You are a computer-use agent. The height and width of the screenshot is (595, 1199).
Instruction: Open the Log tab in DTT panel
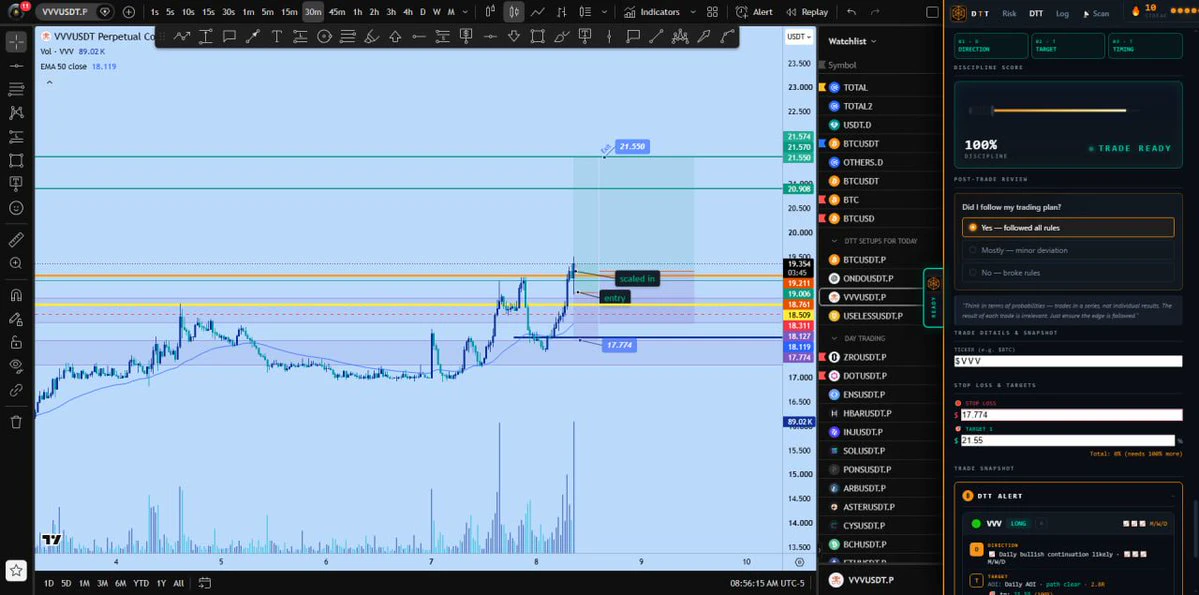[x=1062, y=13]
